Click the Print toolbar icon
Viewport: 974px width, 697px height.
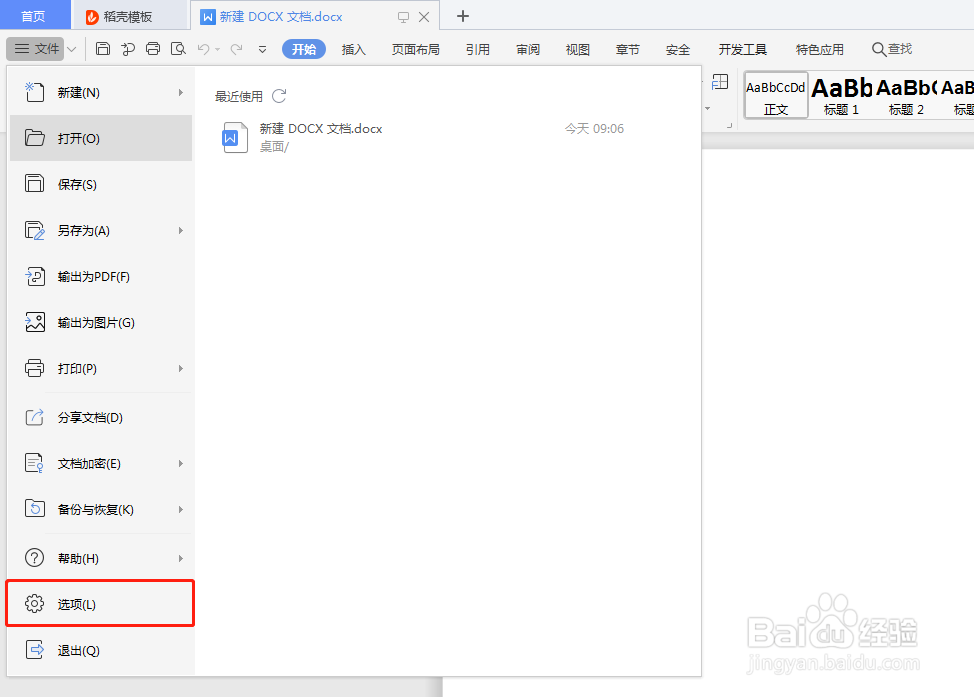[x=153, y=49]
